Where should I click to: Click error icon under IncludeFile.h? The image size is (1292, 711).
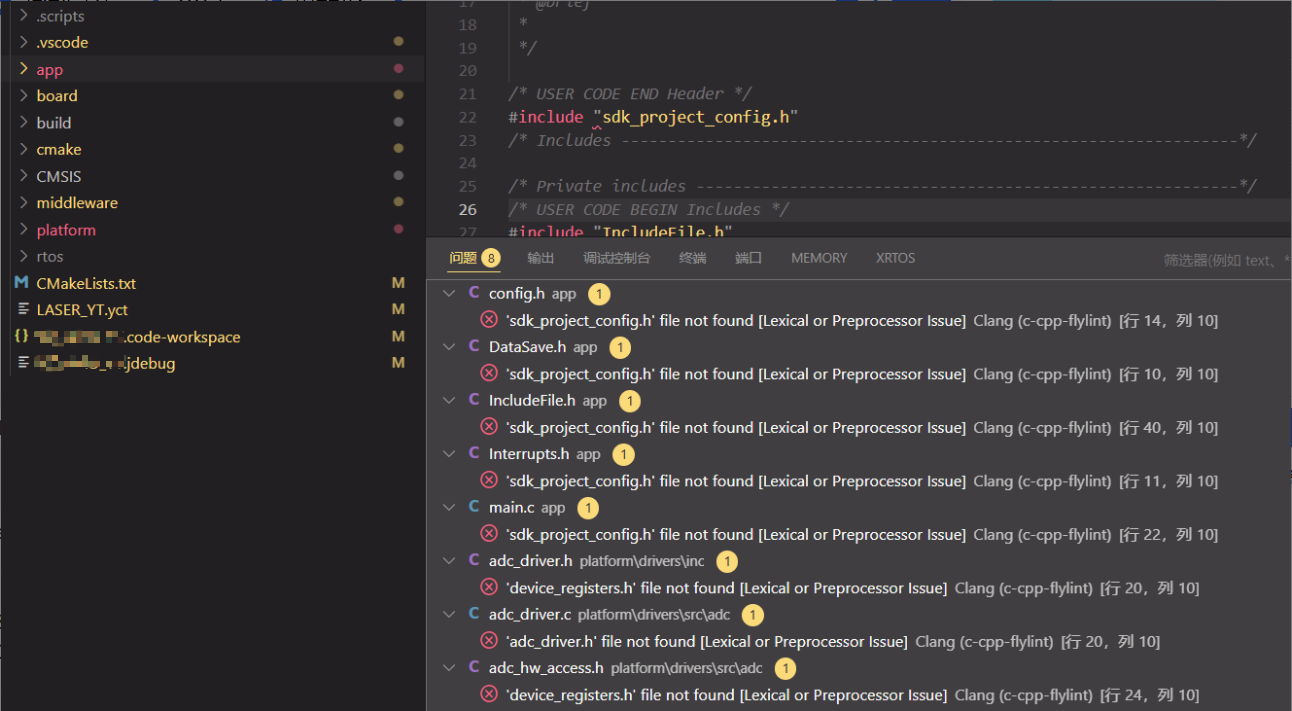click(x=489, y=427)
